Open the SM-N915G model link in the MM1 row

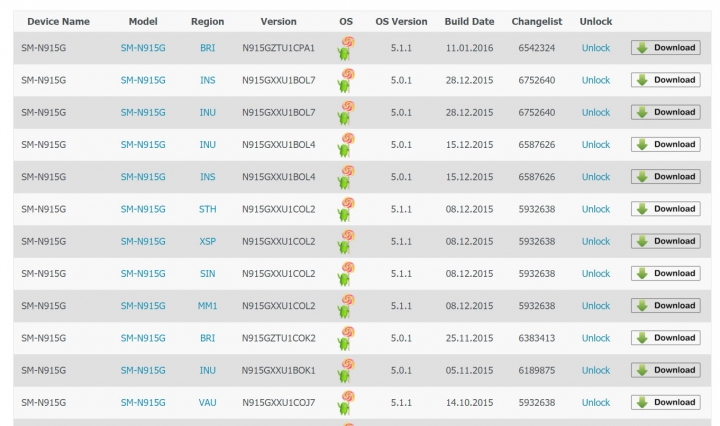143,306
